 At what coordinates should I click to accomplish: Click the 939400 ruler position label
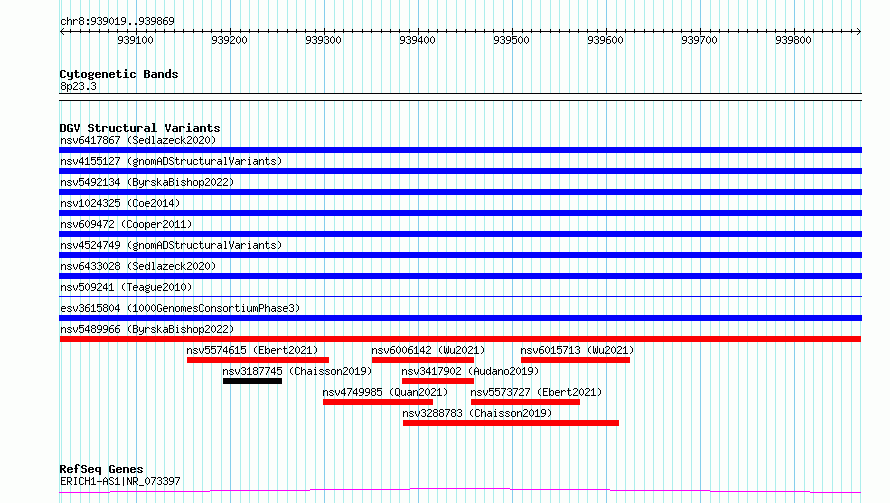point(417,40)
